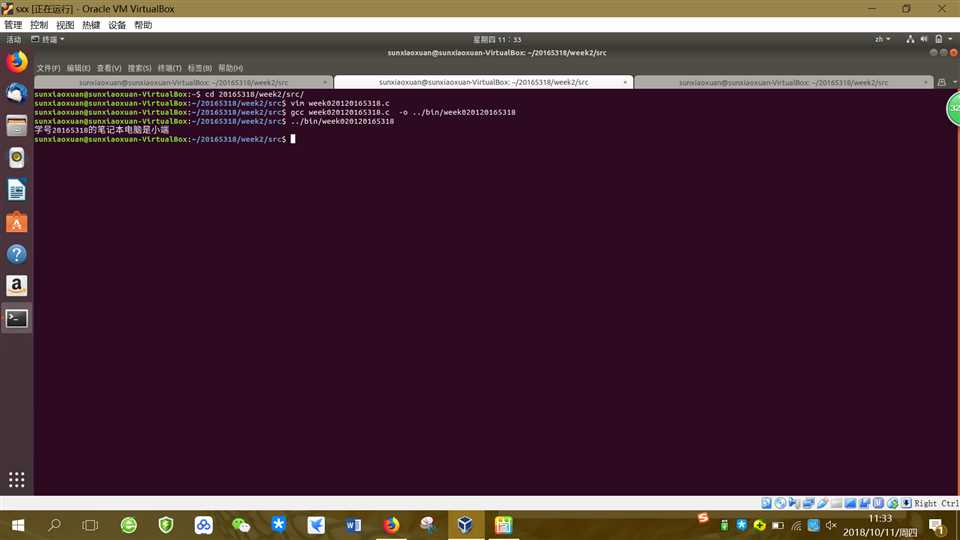Click the VirtualBox shared folders status icon
Viewport: 960px width, 540px height.
click(836, 503)
